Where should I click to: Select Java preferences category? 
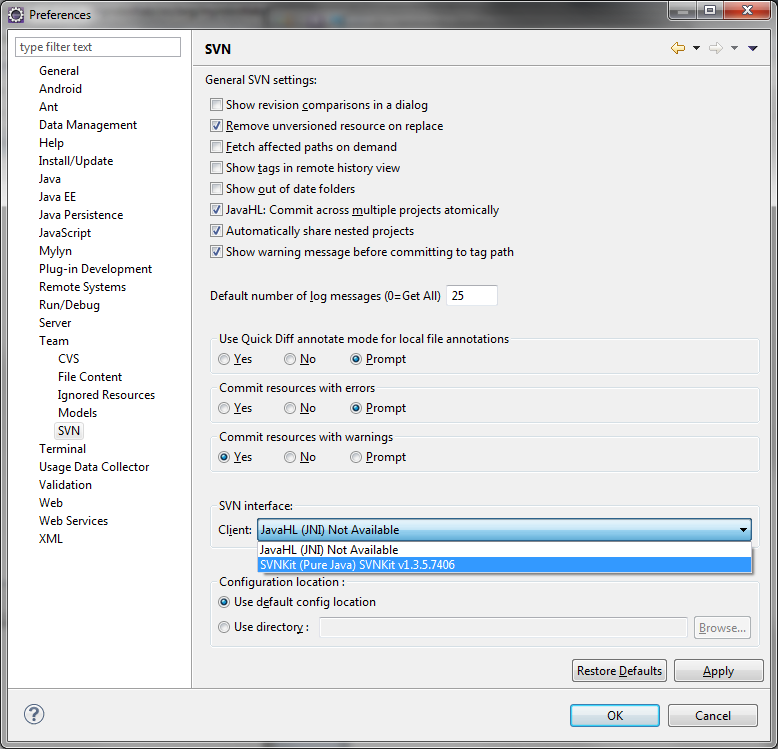[x=50, y=179]
